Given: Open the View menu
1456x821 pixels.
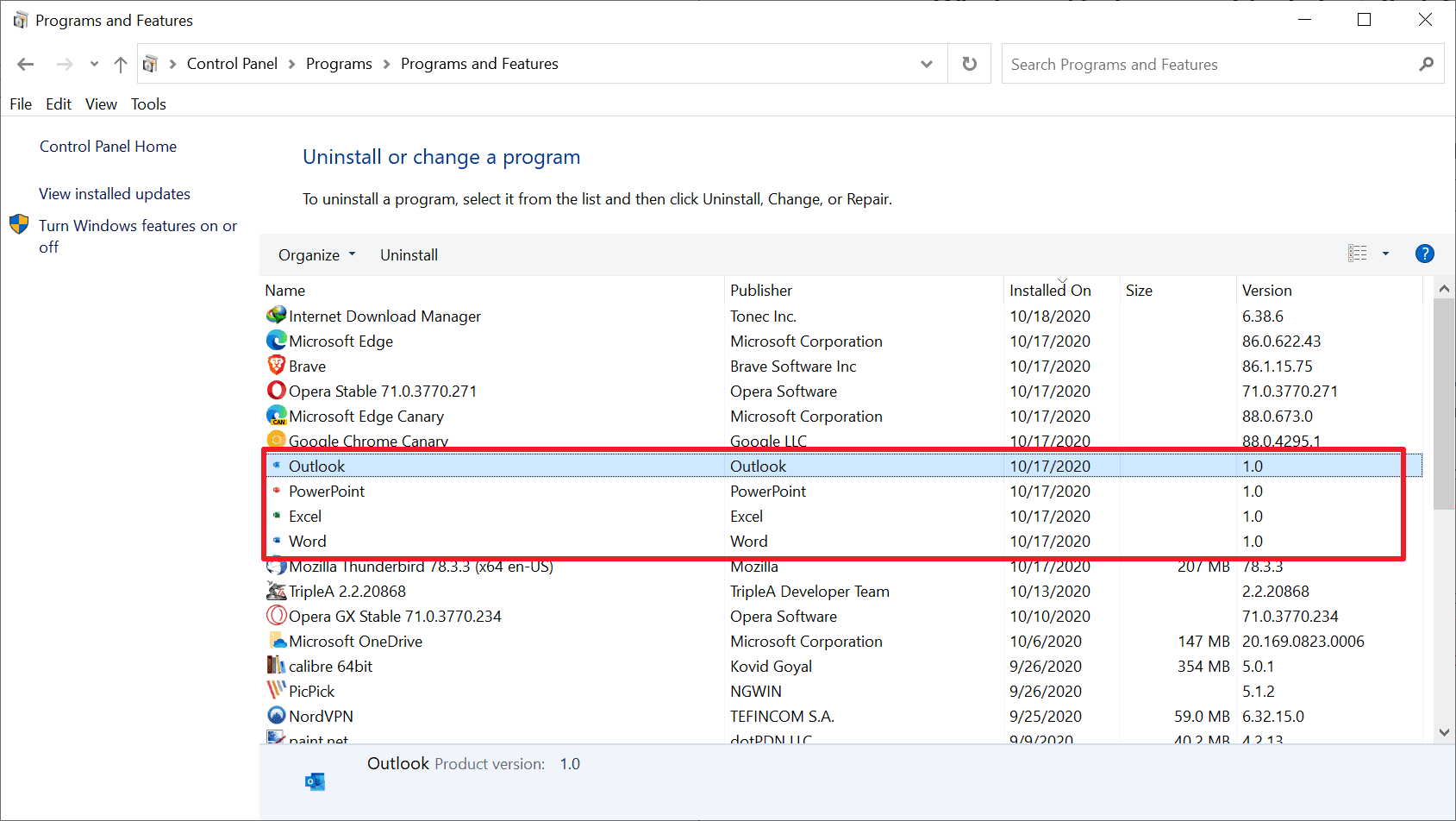Looking at the screenshot, I should [x=101, y=104].
